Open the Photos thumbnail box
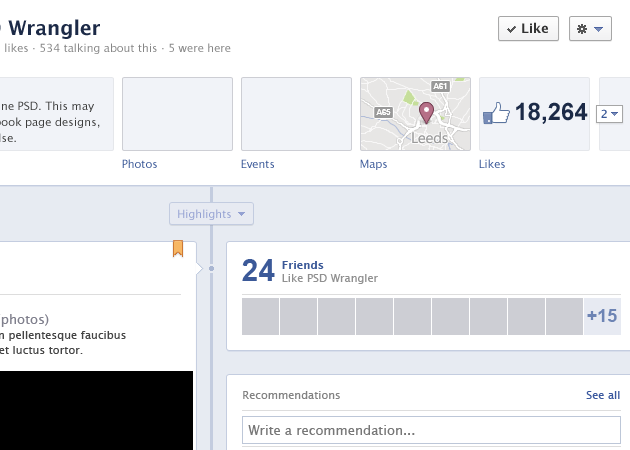 coord(177,114)
